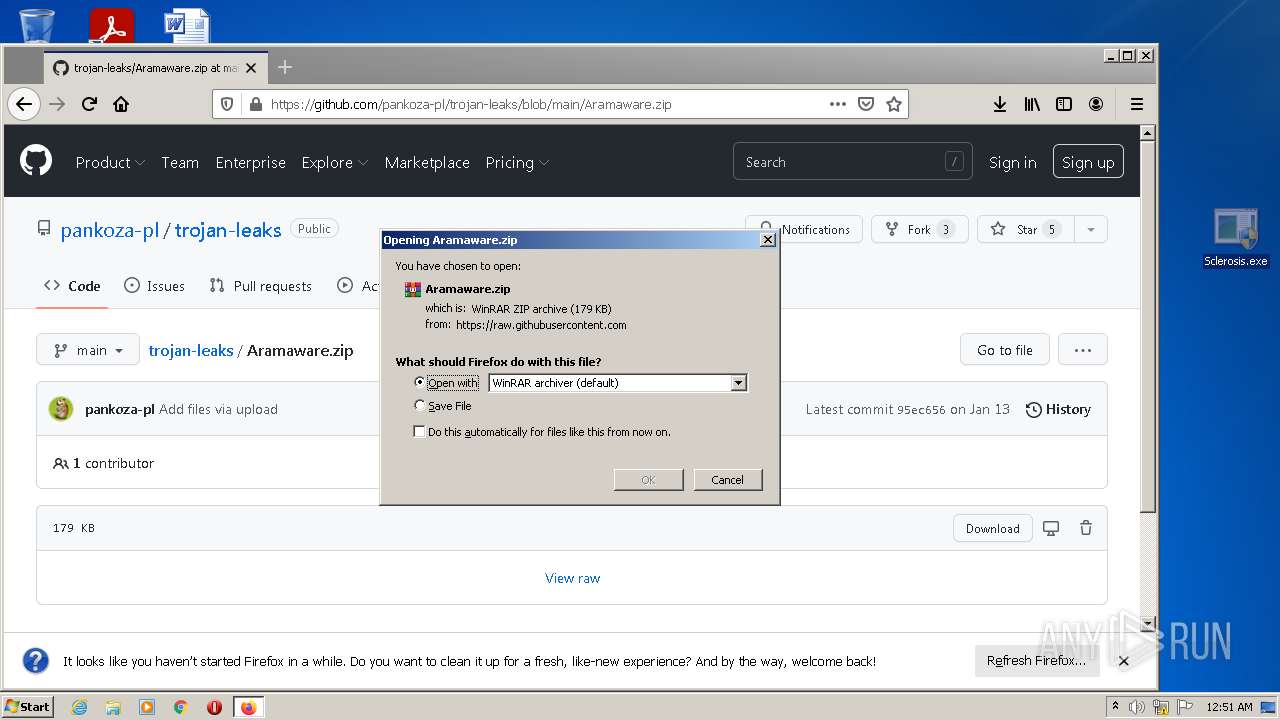Close the trojan-leaks Aramaware.zip tab
The image size is (1280, 720).
(251, 68)
